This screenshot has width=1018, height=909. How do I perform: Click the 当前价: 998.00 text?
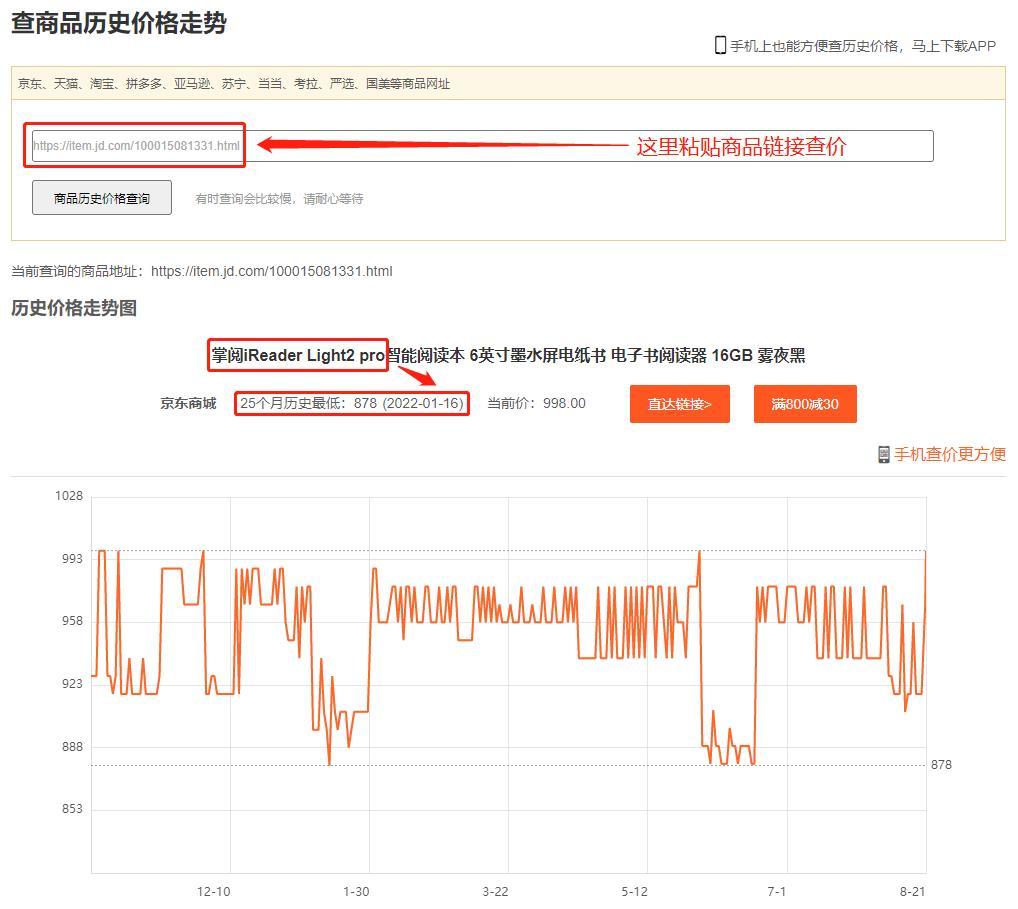click(537, 403)
